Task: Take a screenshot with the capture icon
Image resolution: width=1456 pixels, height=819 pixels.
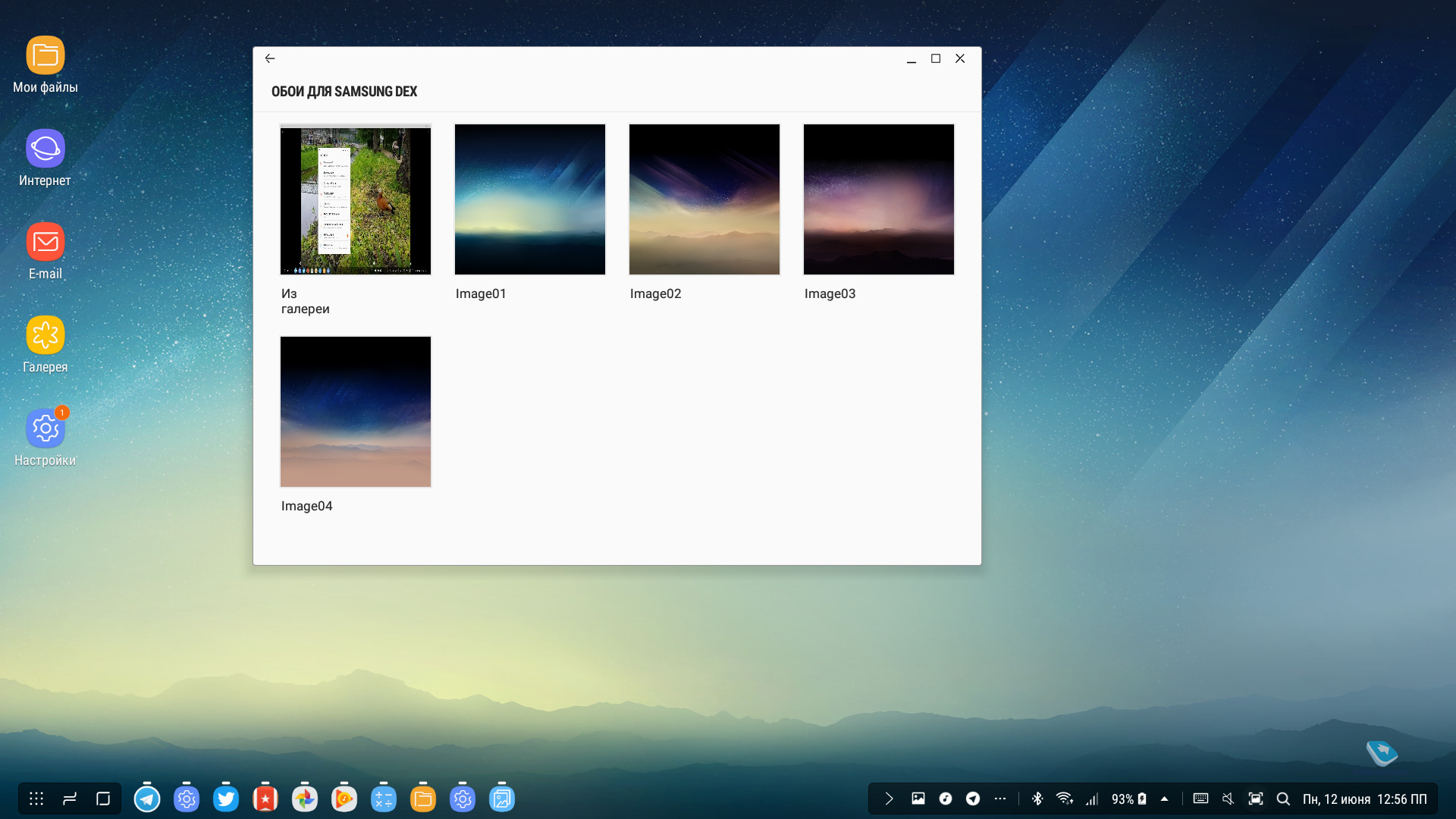Action: pos(1256,799)
